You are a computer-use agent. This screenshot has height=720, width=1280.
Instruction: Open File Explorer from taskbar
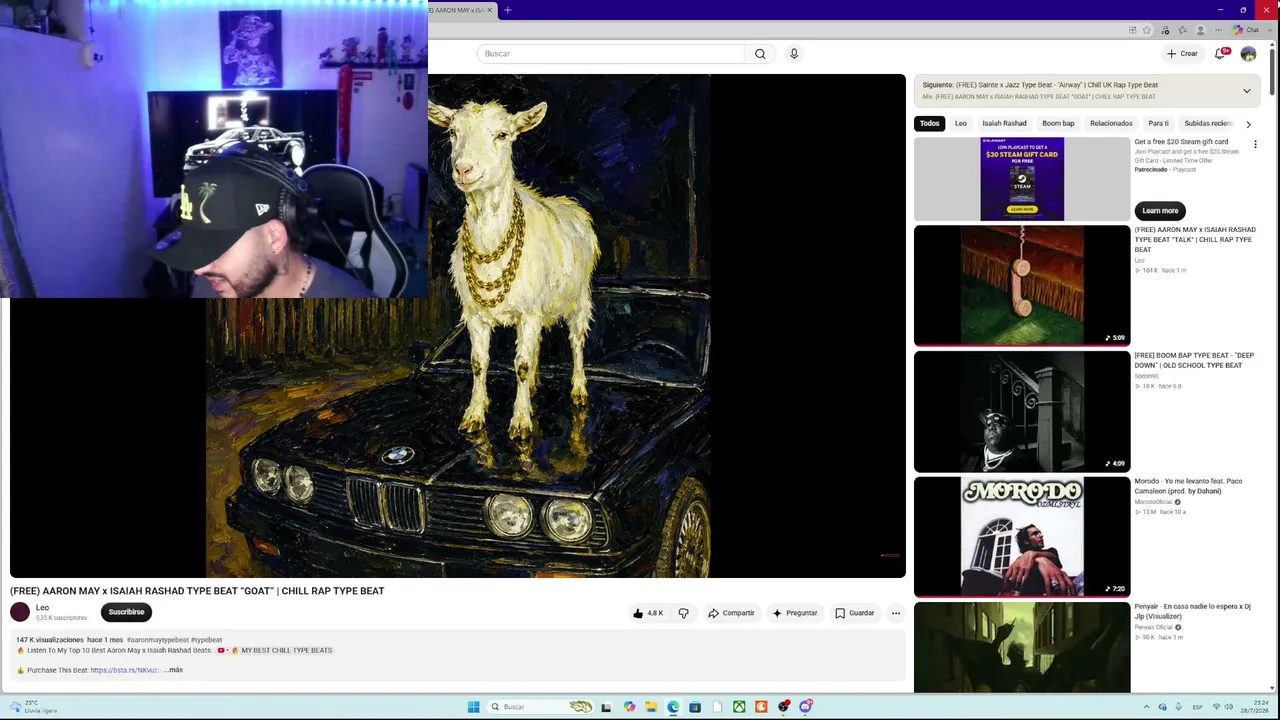651,707
